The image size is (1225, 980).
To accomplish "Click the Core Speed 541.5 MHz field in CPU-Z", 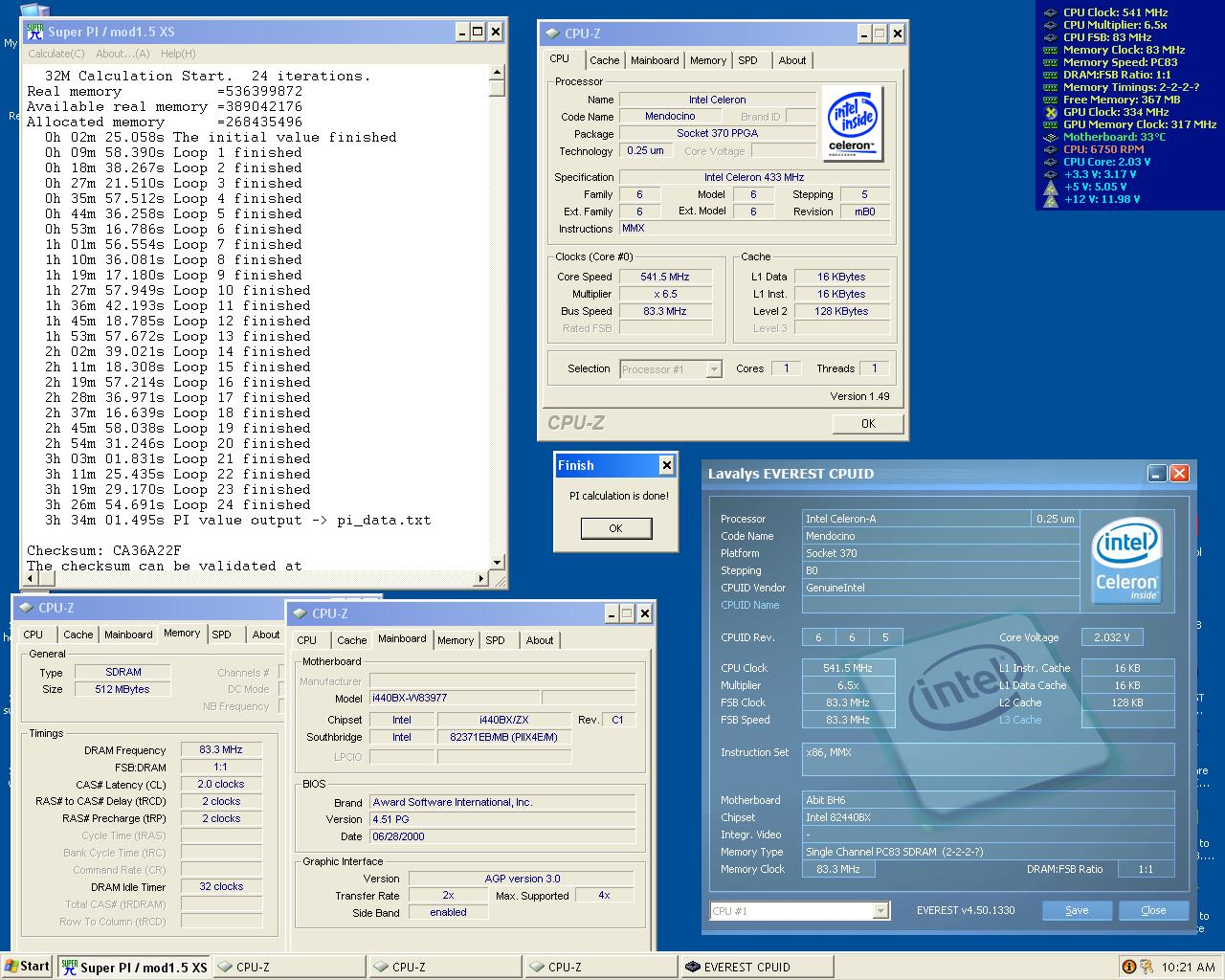I will click(x=665, y=277).
